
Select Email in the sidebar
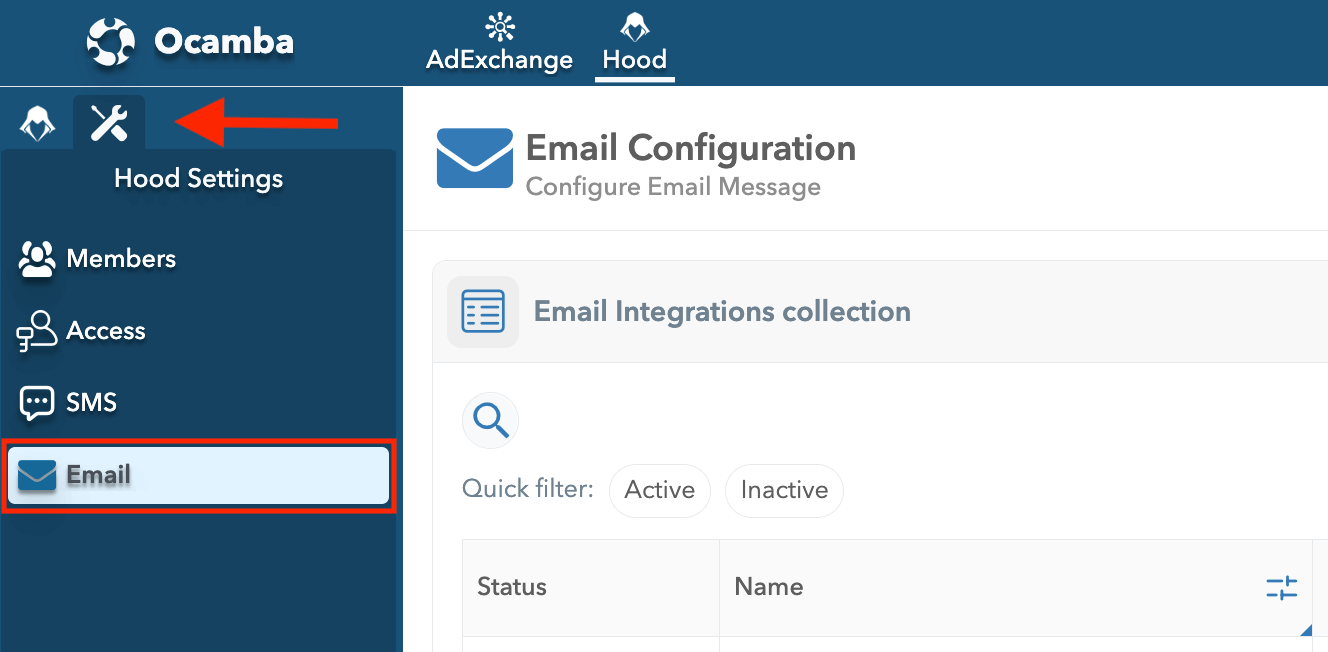198,475
